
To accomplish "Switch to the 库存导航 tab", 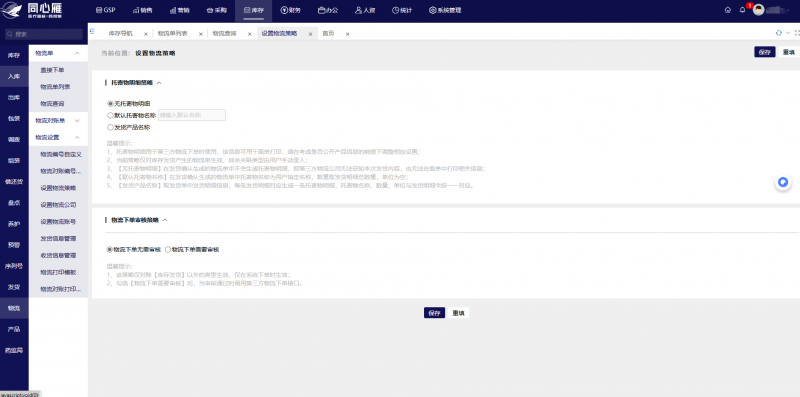I will [x=120, y=34].
